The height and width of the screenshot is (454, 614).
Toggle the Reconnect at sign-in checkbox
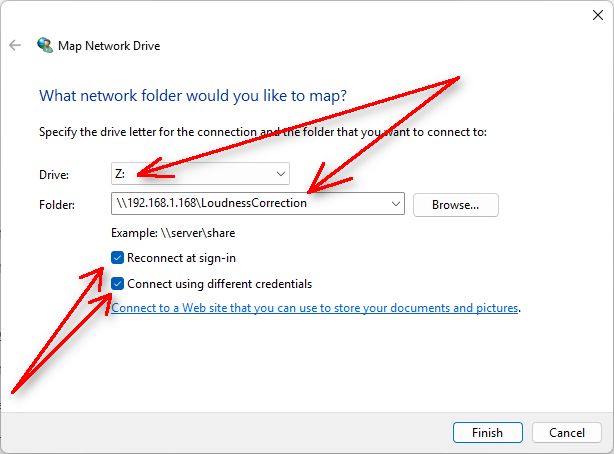[118, 258]
